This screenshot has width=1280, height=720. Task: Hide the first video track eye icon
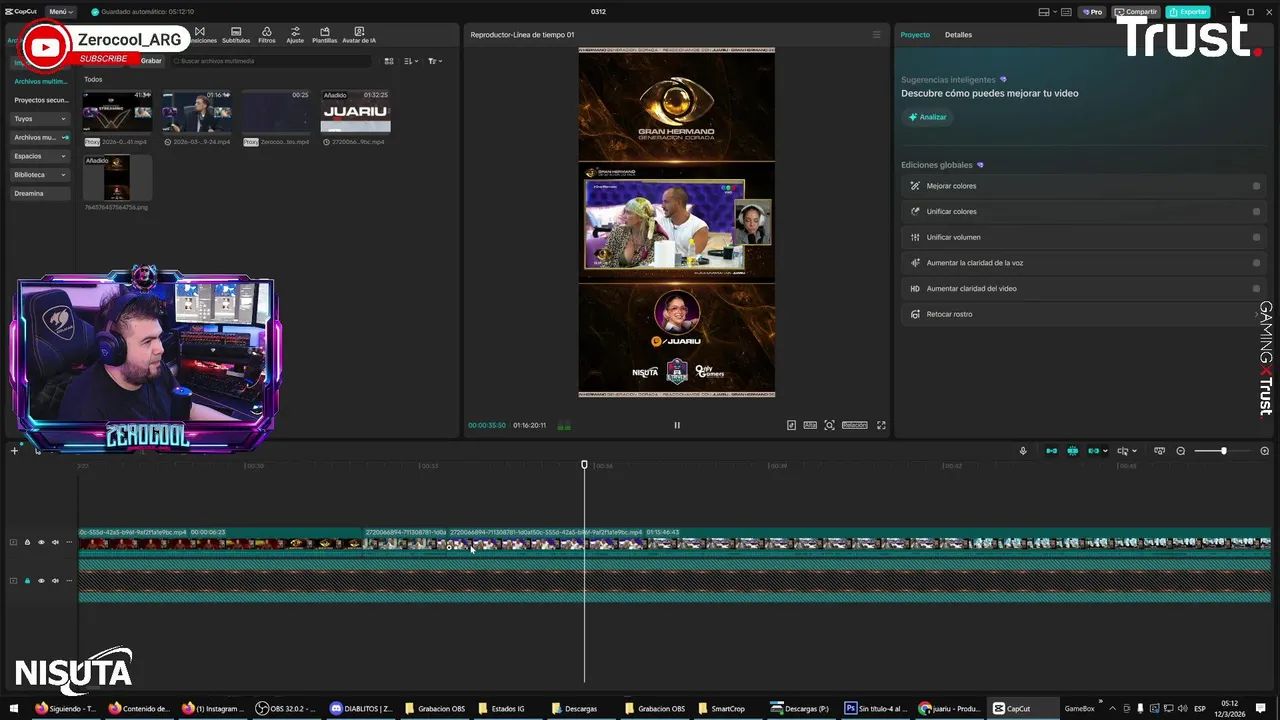[x=41, y=542]
